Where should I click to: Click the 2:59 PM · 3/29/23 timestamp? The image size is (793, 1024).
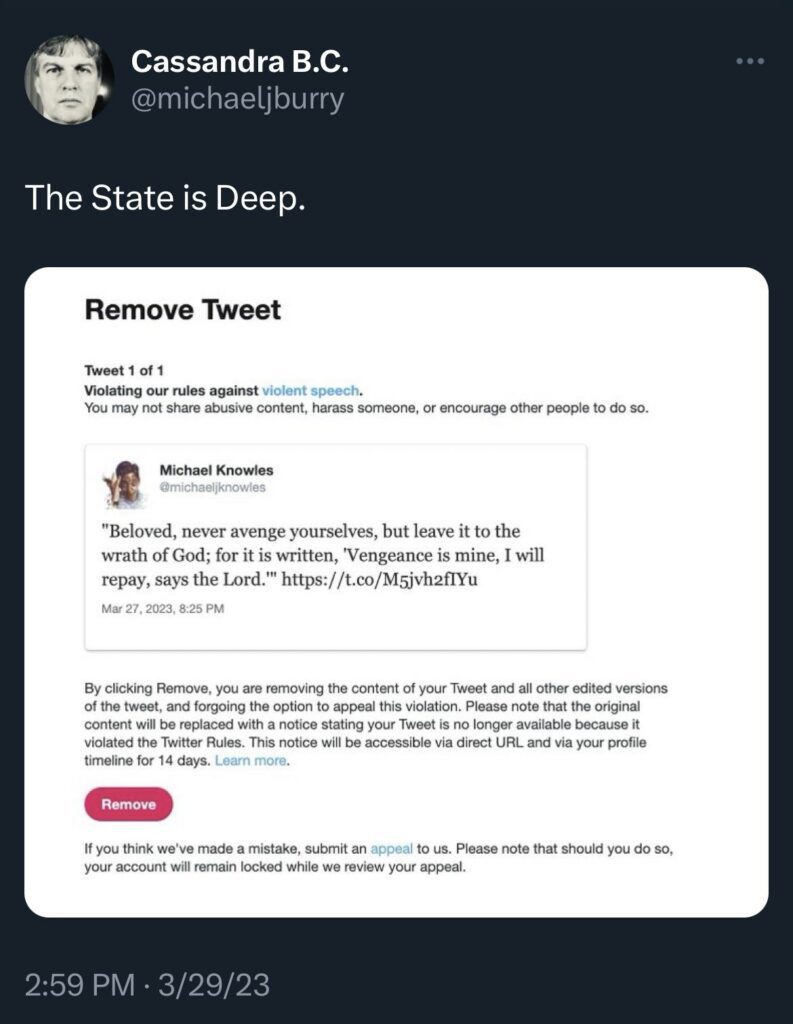(146, 985)
